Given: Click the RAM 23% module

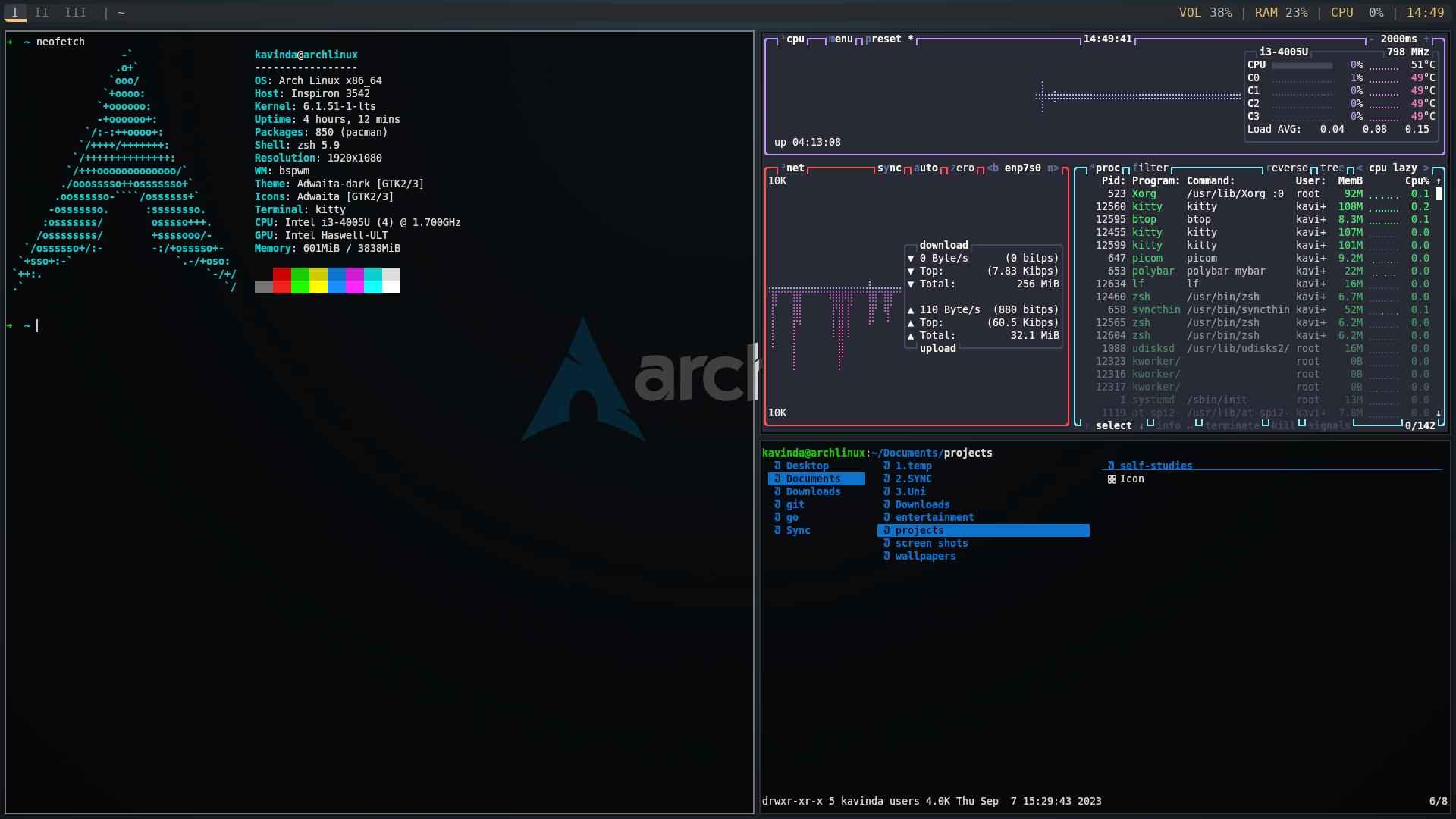Looking at the screenshot, I should pos(1281,13).
